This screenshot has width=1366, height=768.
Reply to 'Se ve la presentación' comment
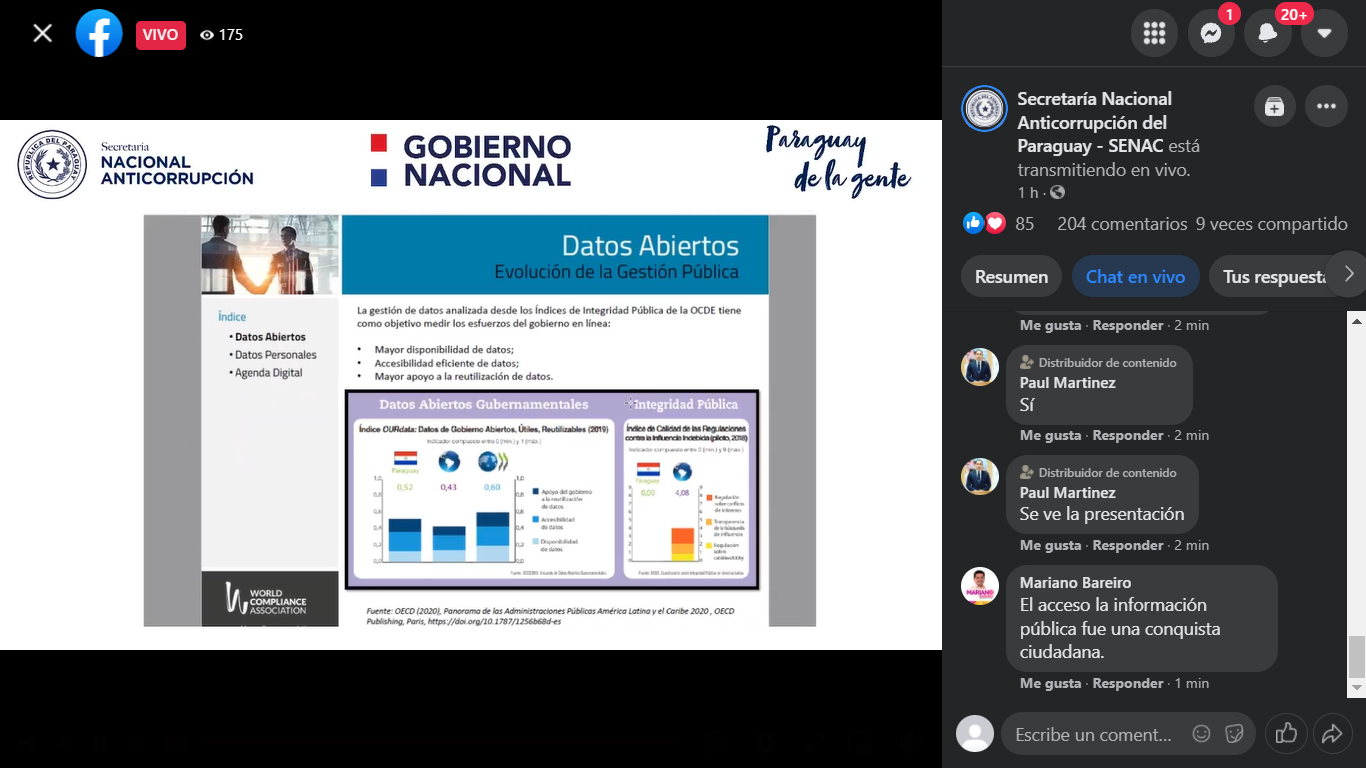(x=1128, y=545)
